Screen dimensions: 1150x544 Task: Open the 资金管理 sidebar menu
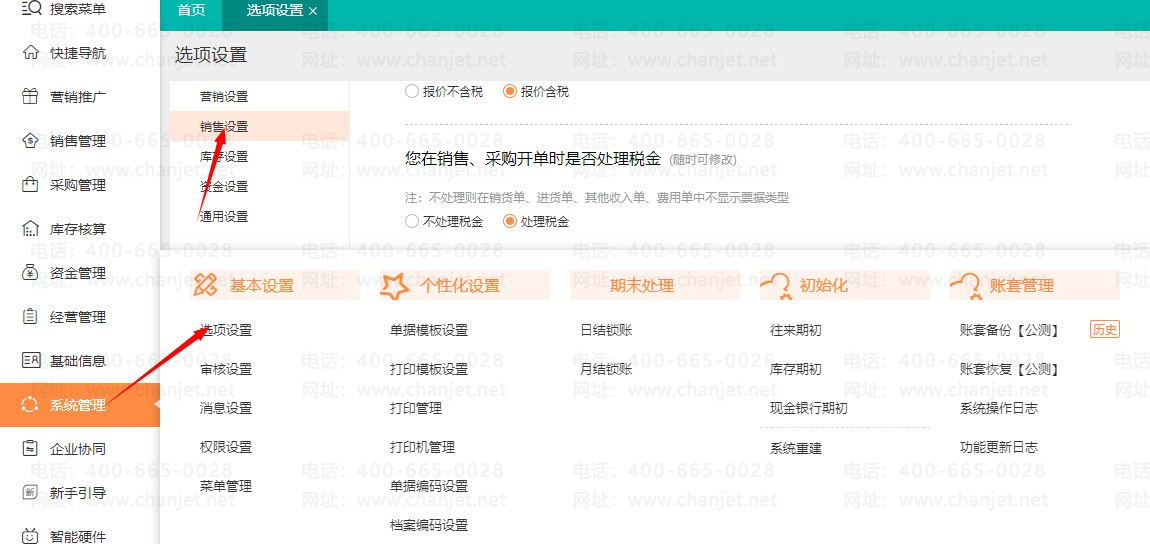78,273
